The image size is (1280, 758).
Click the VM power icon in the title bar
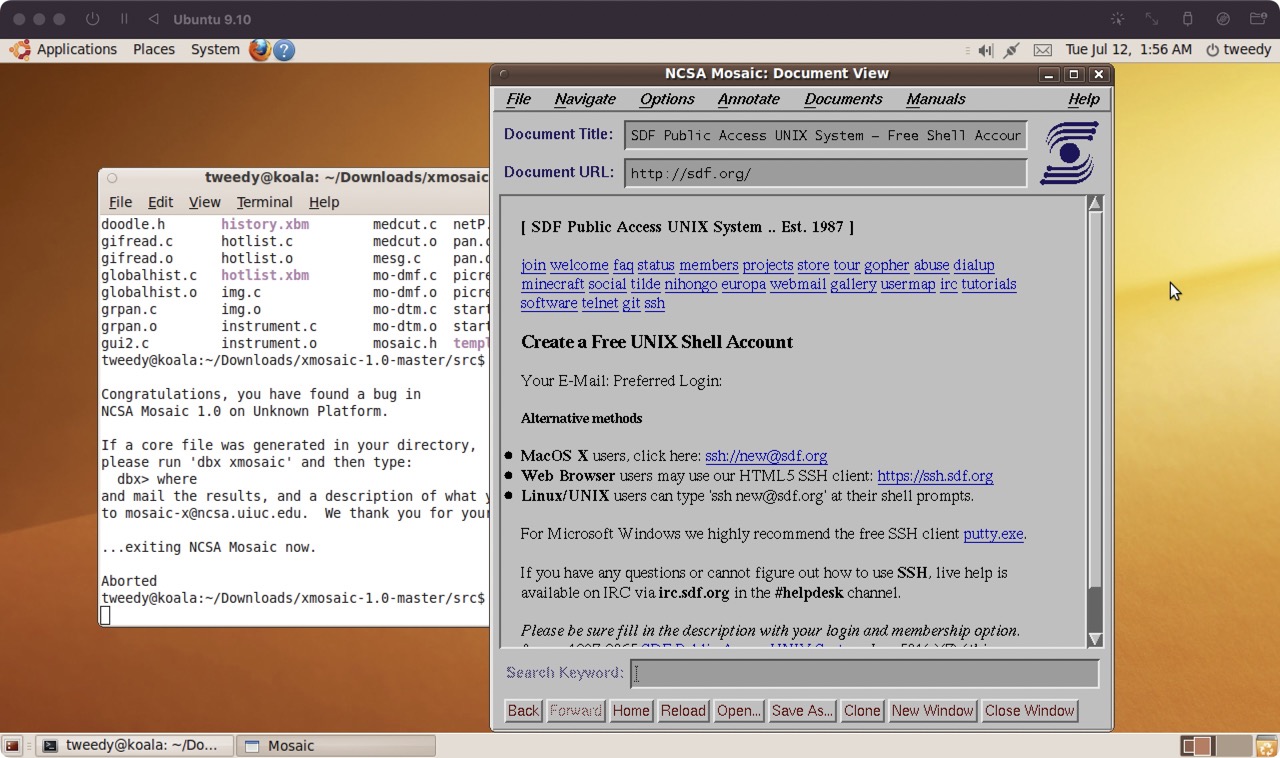(x=93, y=19)
